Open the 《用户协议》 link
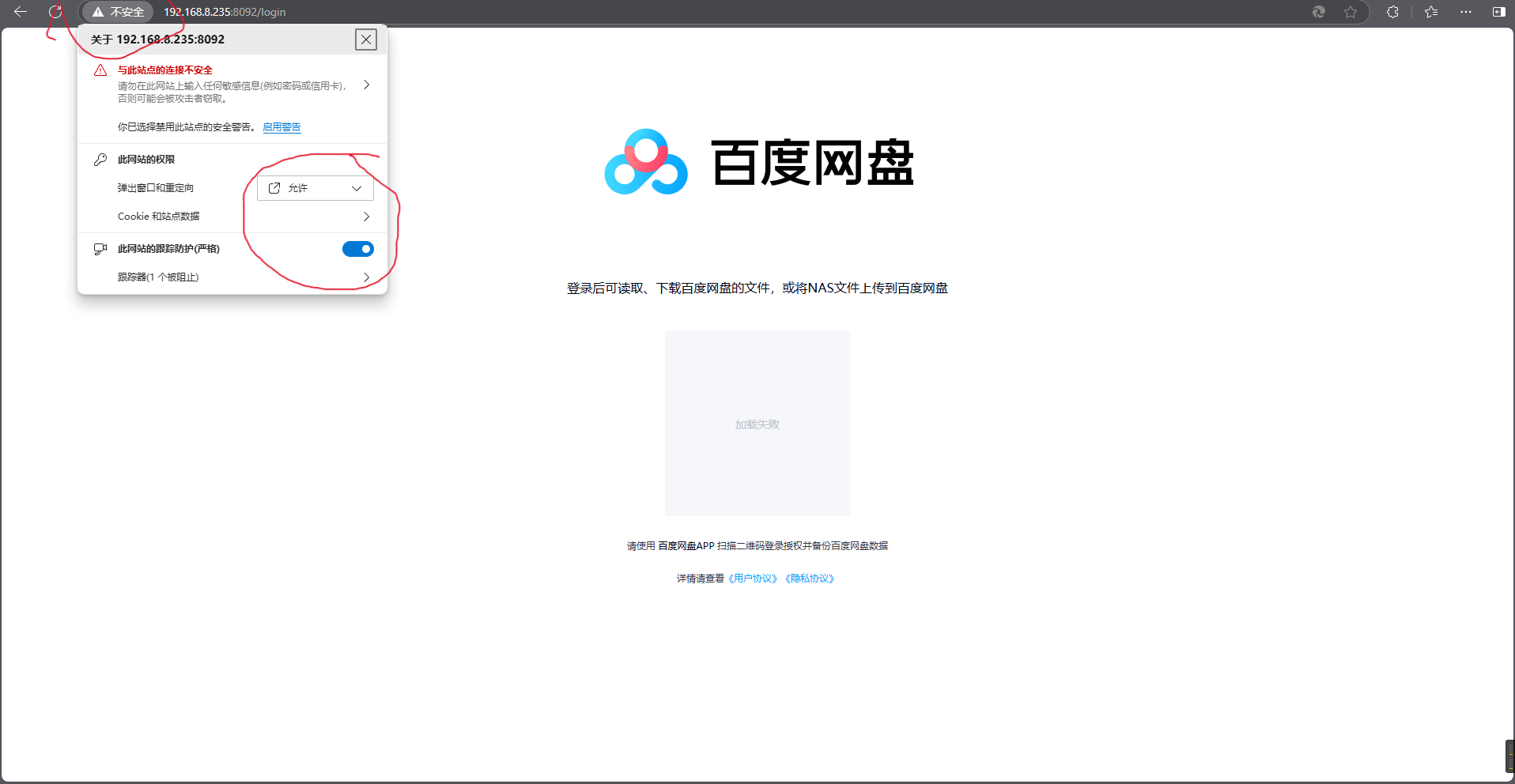This screenshot has height=784, width=1515. (753, 579)
